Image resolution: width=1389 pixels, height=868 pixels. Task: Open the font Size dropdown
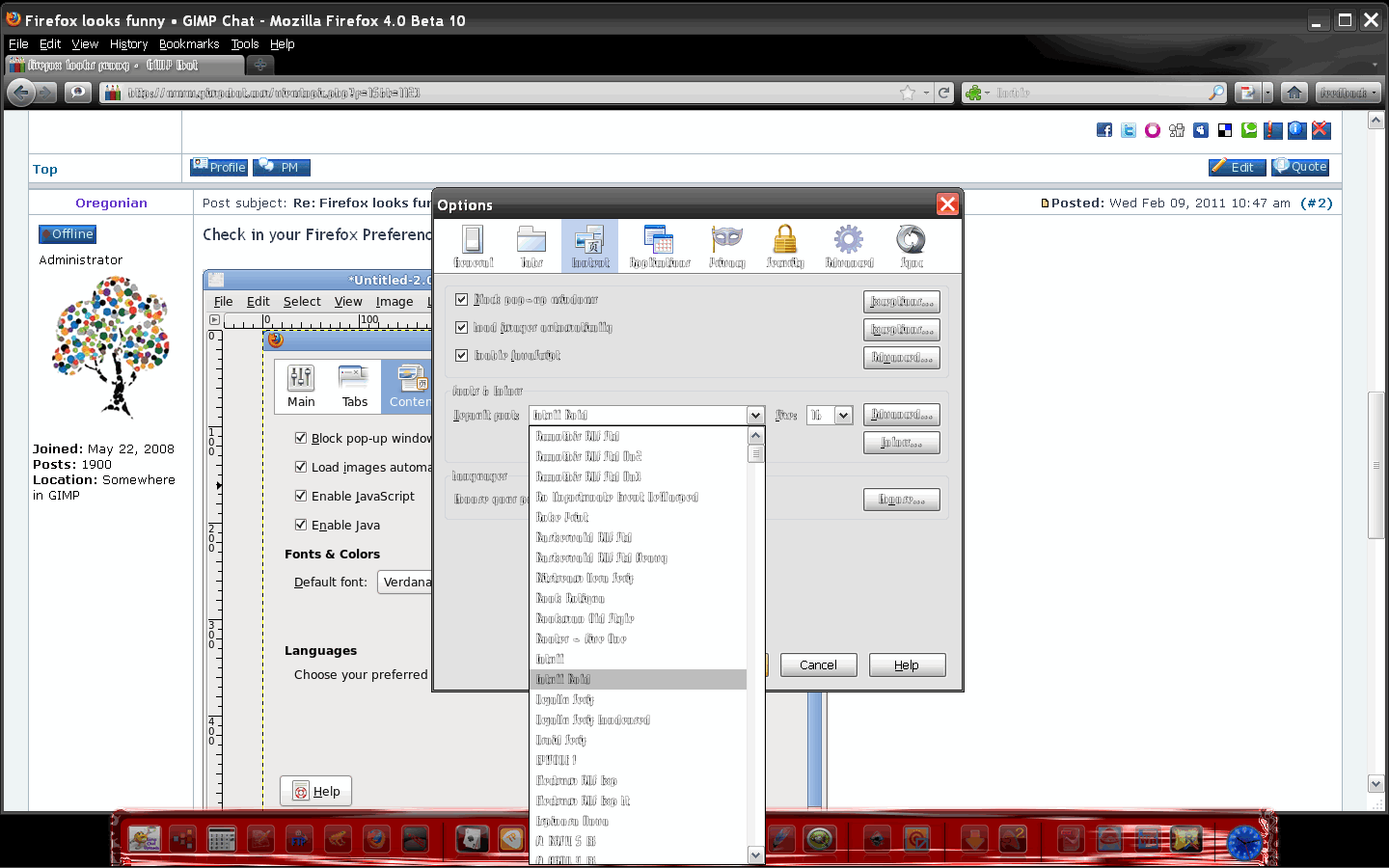tap(843, 415)
